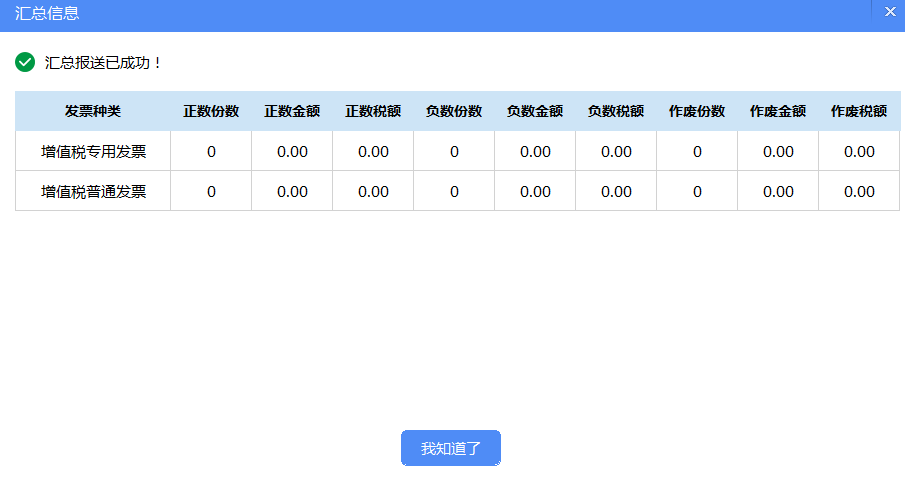
Task: Close the 汇总信息 dialog with X
Action: (890, 12)
